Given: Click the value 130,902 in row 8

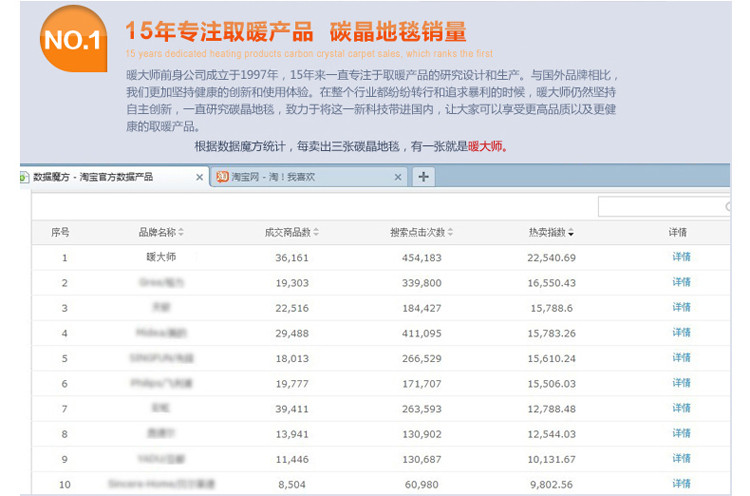Looking at the screenshot, I should tap(421, 434).
